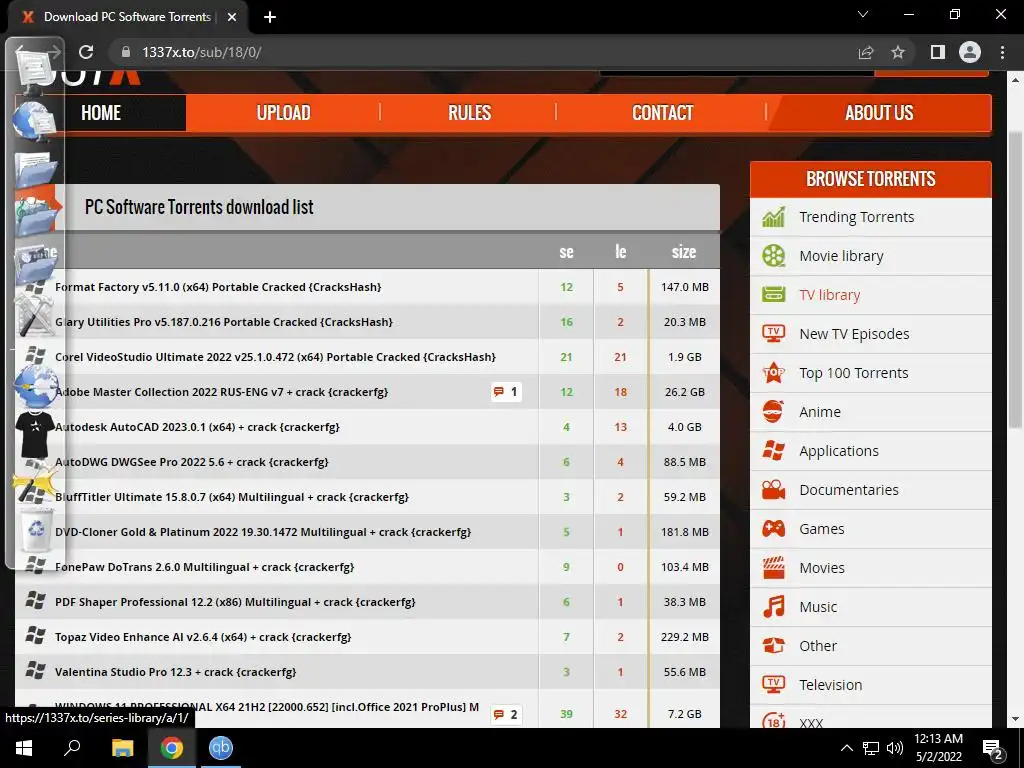The image size is (1024, 768).
Task: Open the Other category link
Action: tap(818, 646)
